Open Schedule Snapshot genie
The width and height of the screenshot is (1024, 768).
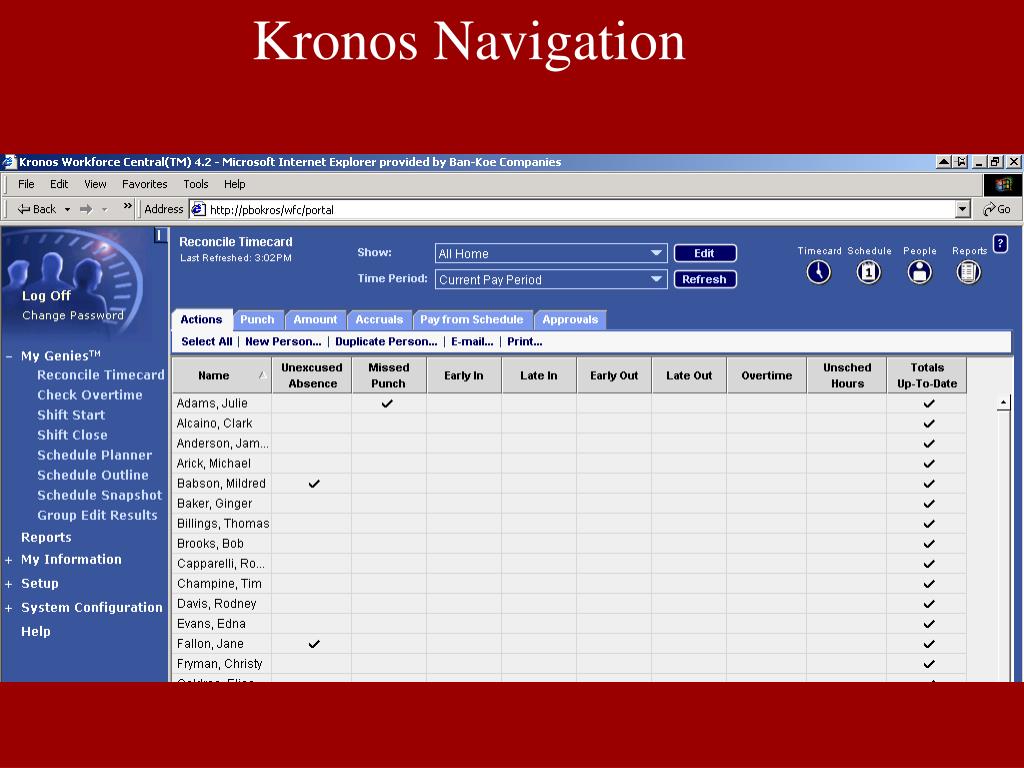point(99,496)
